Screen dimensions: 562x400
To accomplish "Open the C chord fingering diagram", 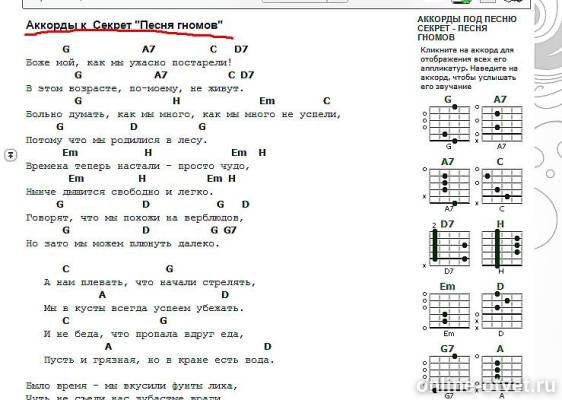I will point(500,185).
